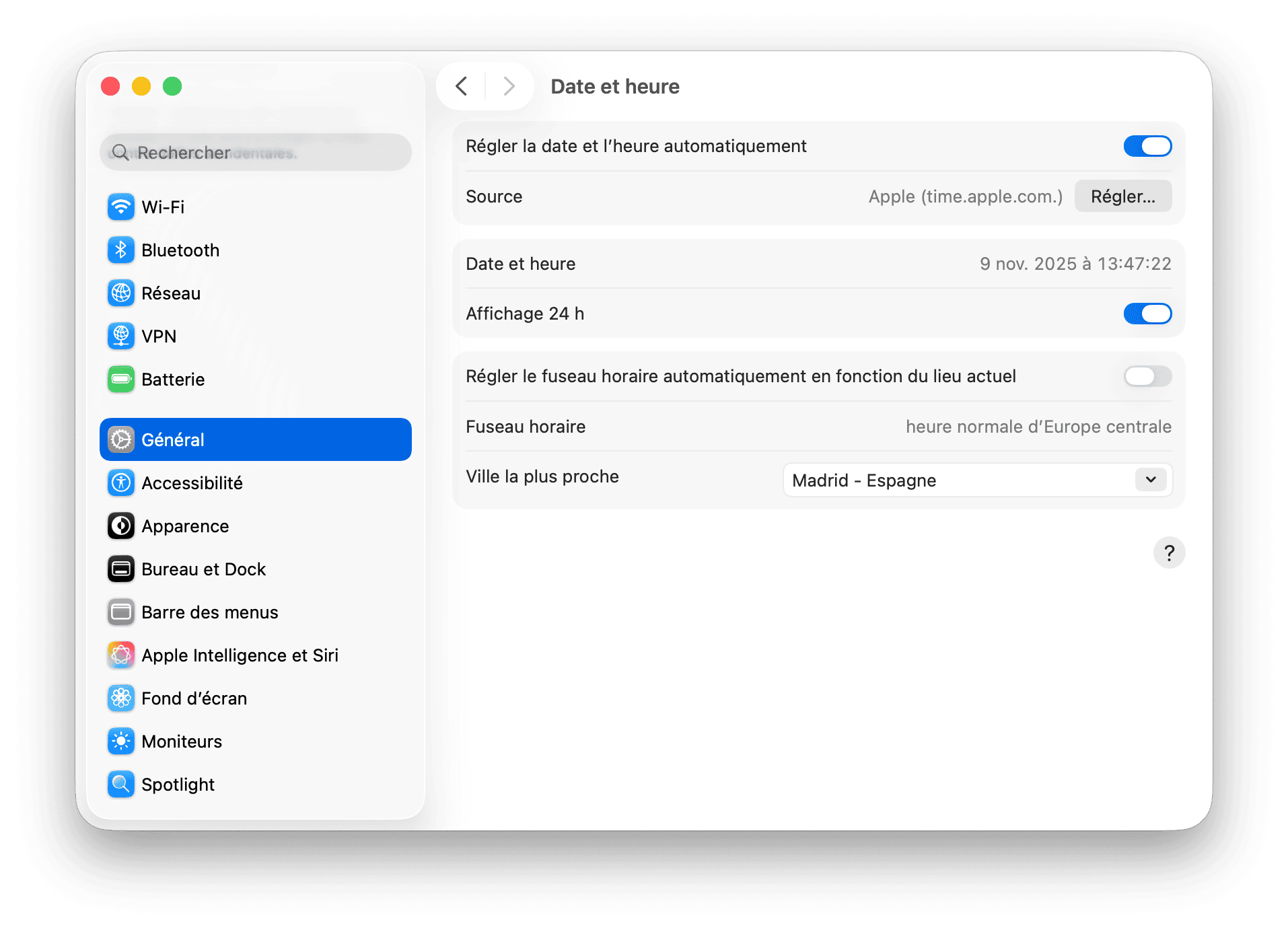Viewport: 1288px width, 930px height.
Task: Open Réseau settings
Action: tap(121, 293)
